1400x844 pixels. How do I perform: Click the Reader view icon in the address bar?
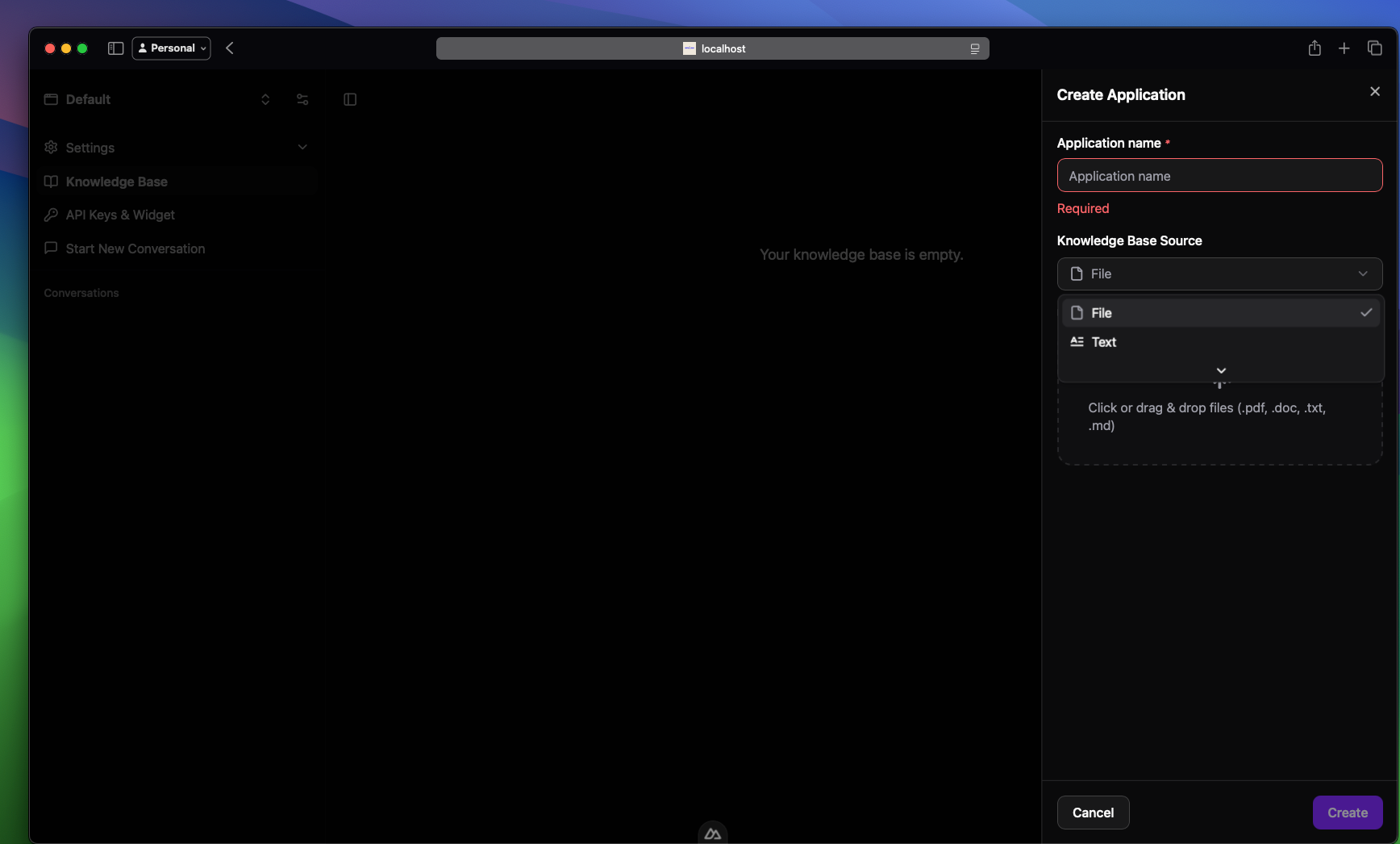tap(974, 48)
